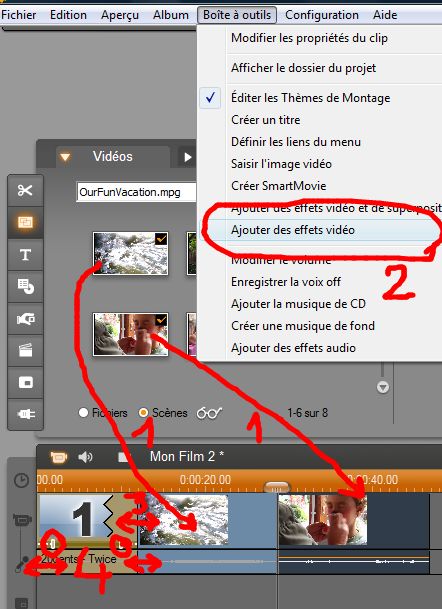Select the snowy water clip on timeline
The image size is (442, 609).
[208, 520]
